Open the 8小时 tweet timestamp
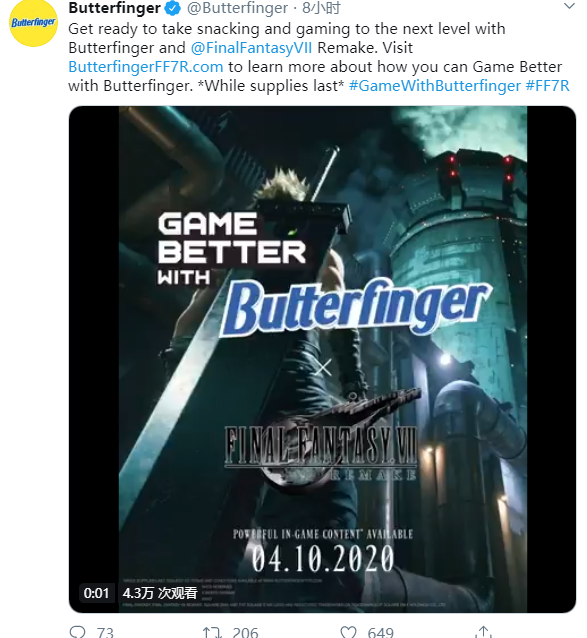 [x=321, y=8]
